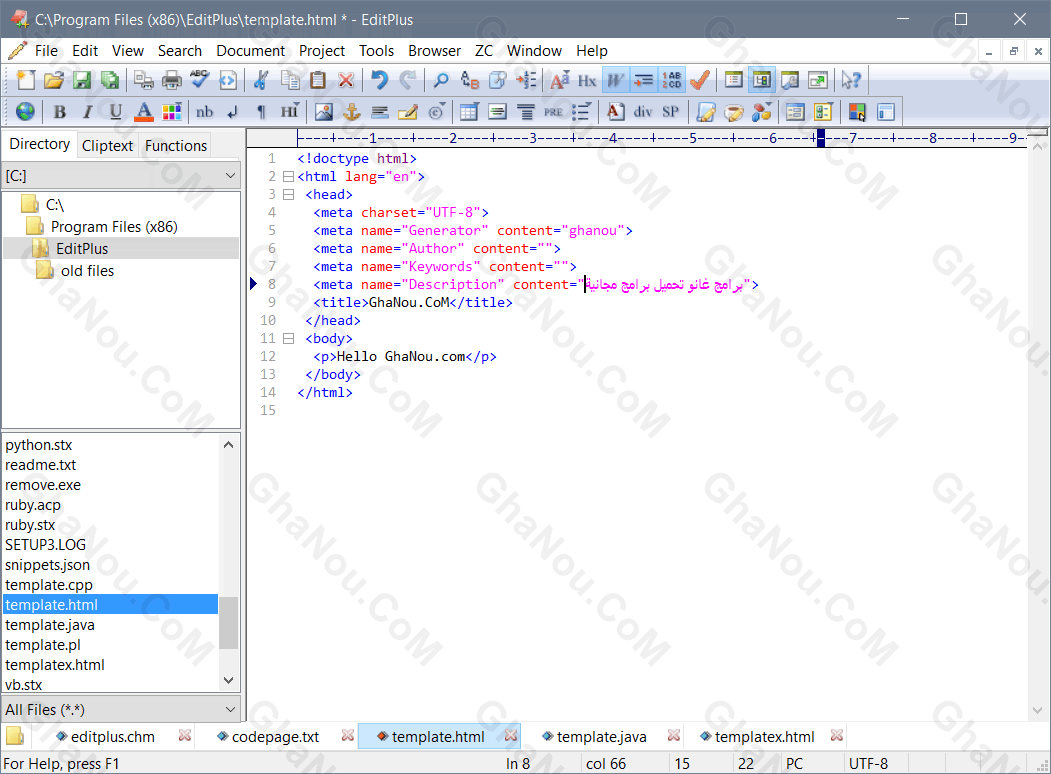Select the old files folder
This screenshot has width=1051, height=774.
tap(87, 271)
